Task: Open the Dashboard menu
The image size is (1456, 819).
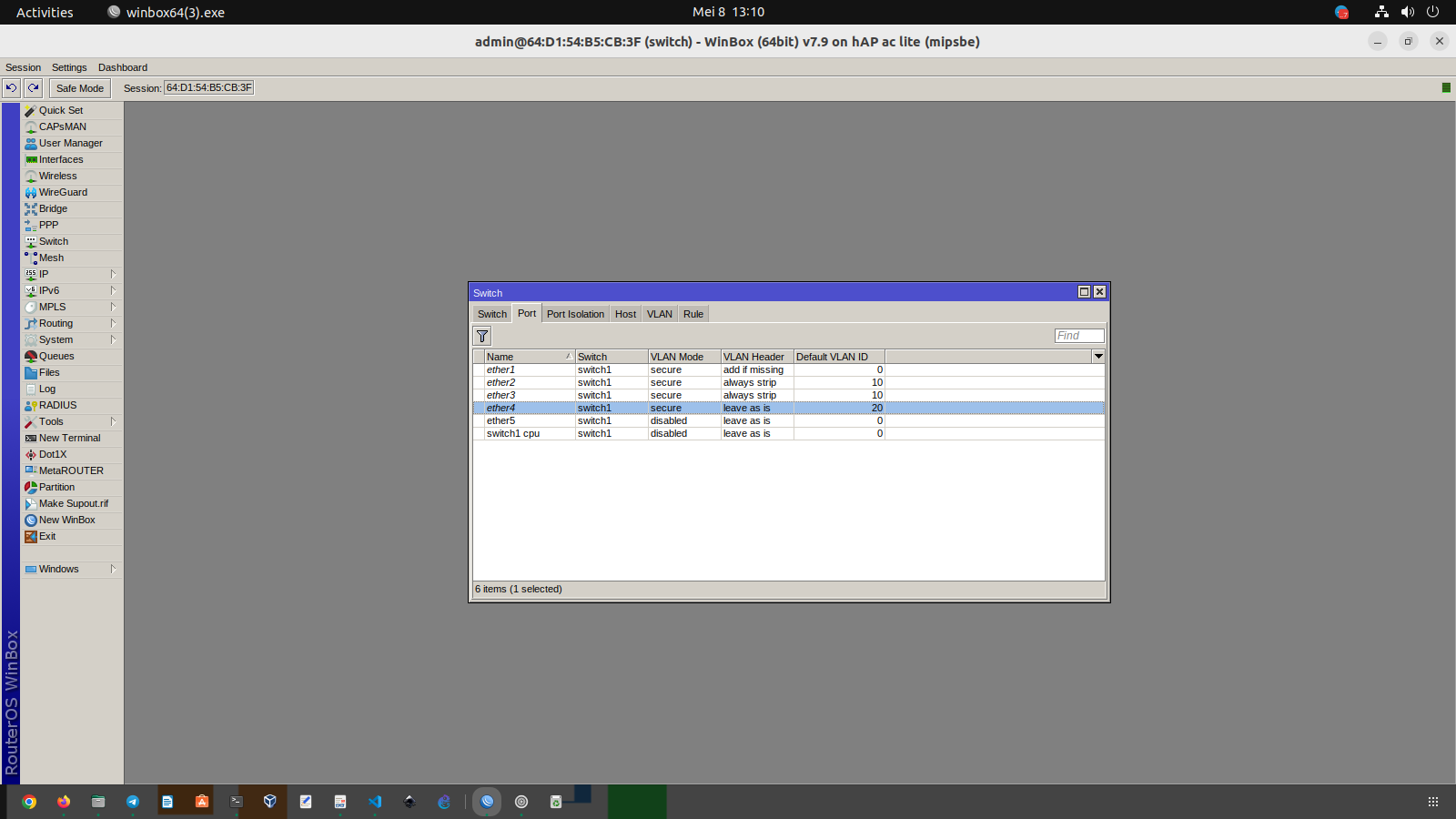Action: (123, 67)
